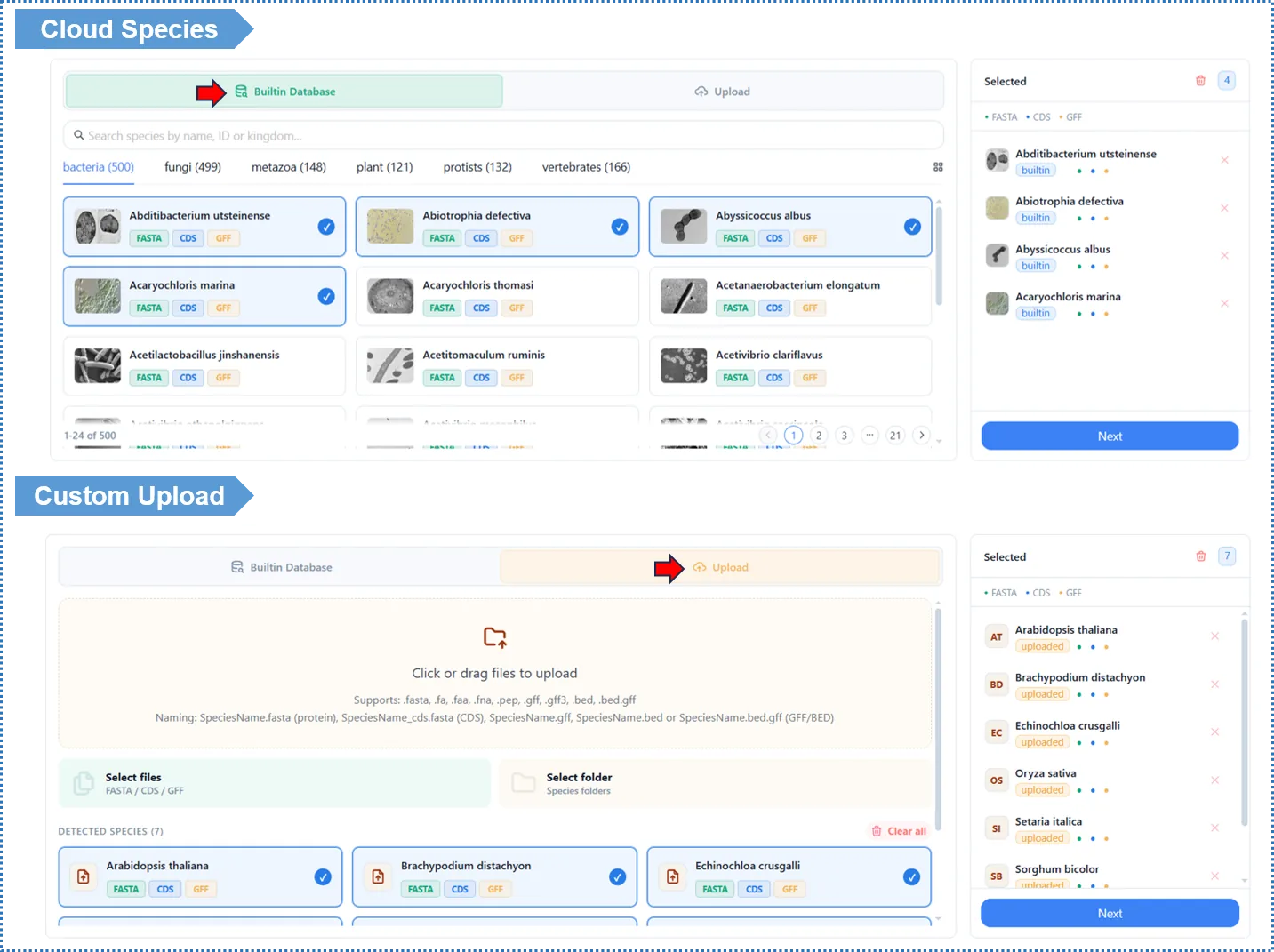The width and height of the screenshot is (1274, 952).
Task: Remove Oryza sativa from Selected list
Action: [x=1214, y=780]
